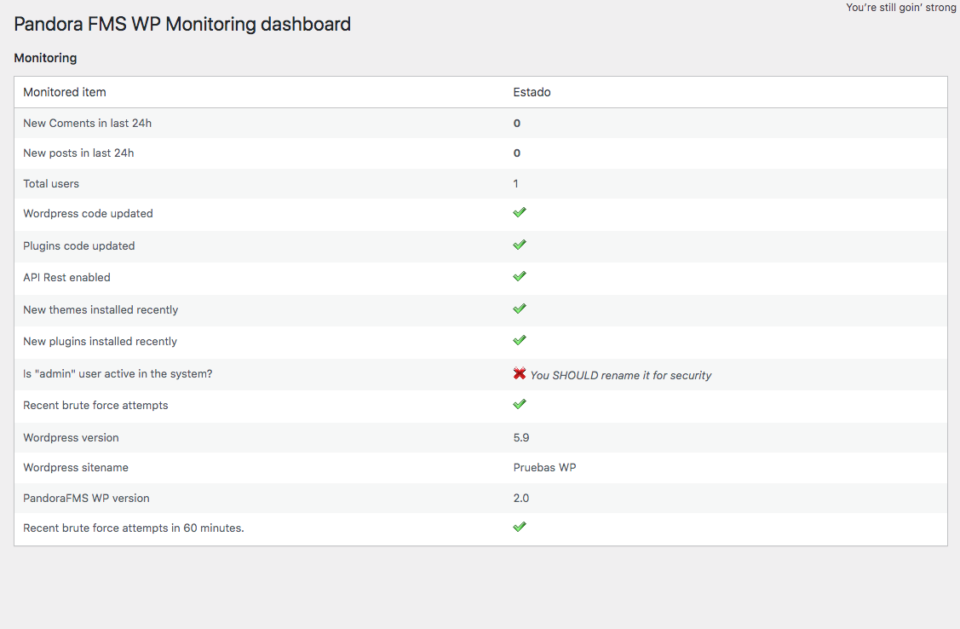Screen dimensions: 960x629
Task: Click the value 0 for New Coments
Action: click(x=517, y=123)
